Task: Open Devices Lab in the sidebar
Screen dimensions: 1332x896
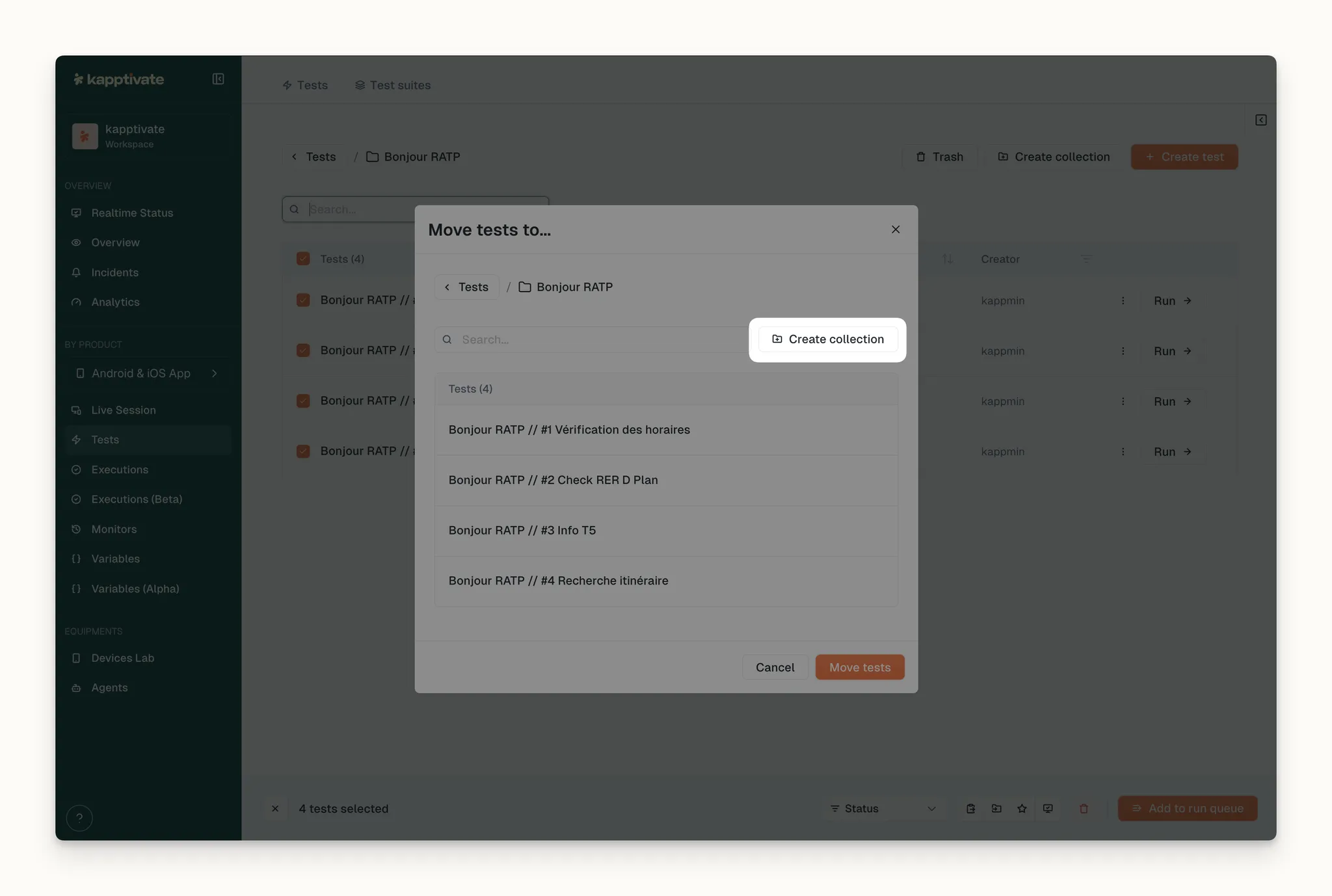Action: pyautogui.click(x=148, y=658)
